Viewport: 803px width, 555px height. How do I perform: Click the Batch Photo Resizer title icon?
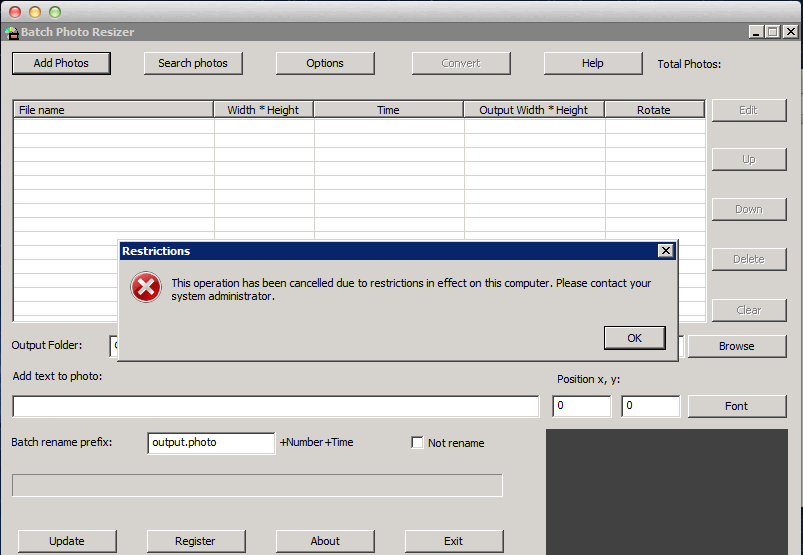click(x=11, y=32)
